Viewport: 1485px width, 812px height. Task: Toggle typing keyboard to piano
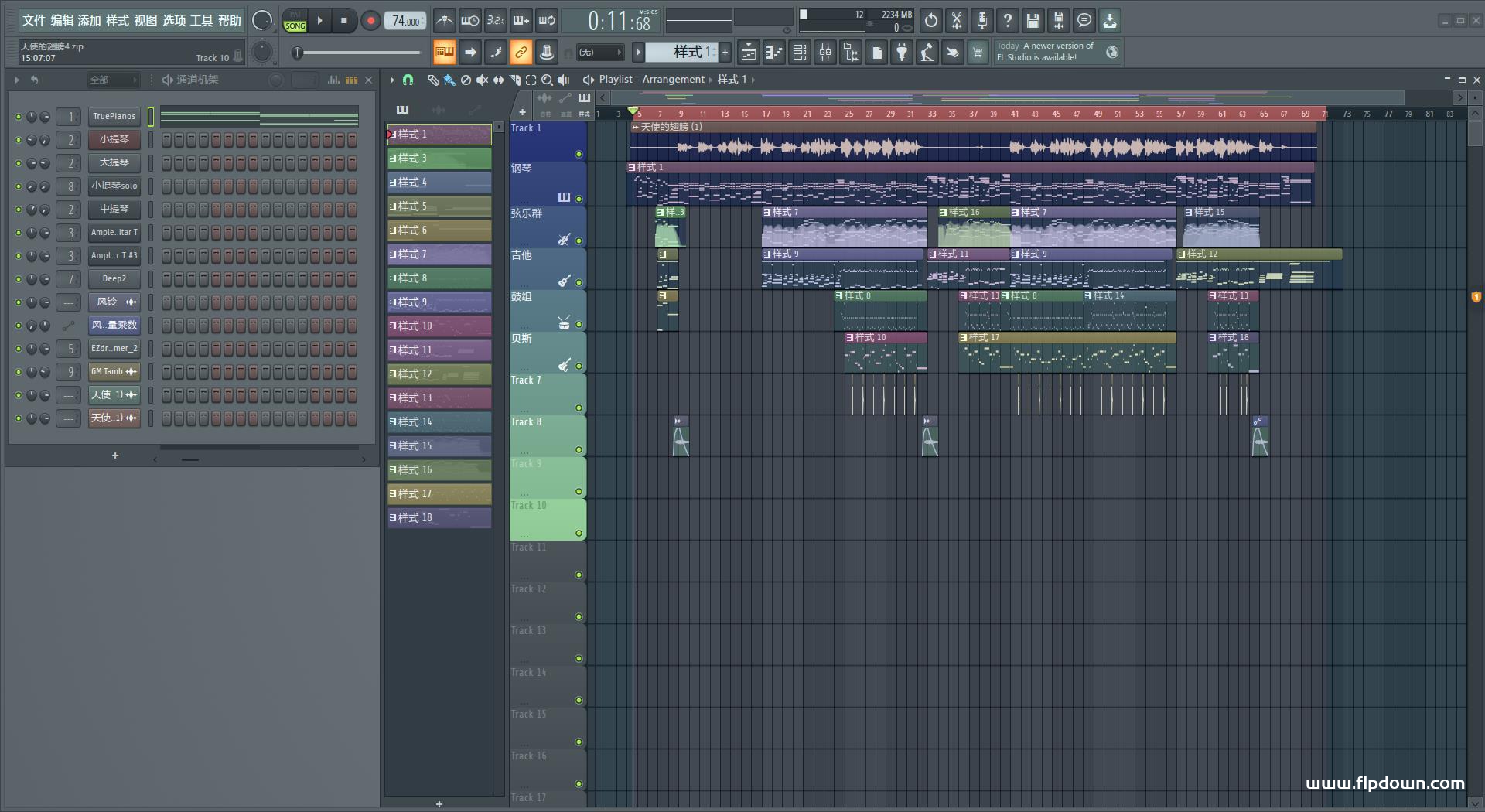point(445,52)
